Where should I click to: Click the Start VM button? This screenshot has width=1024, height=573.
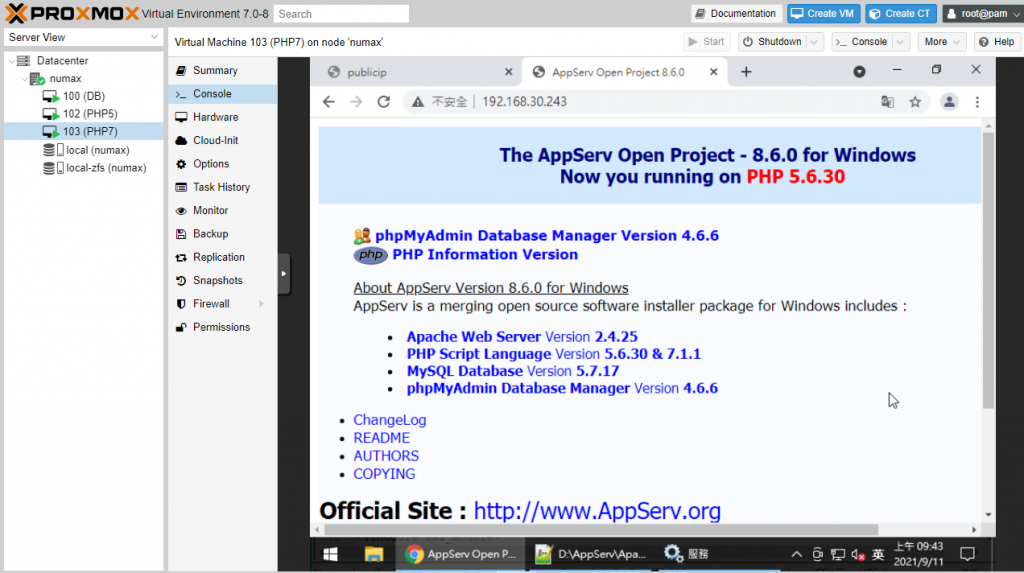click(x=706, y=42)
